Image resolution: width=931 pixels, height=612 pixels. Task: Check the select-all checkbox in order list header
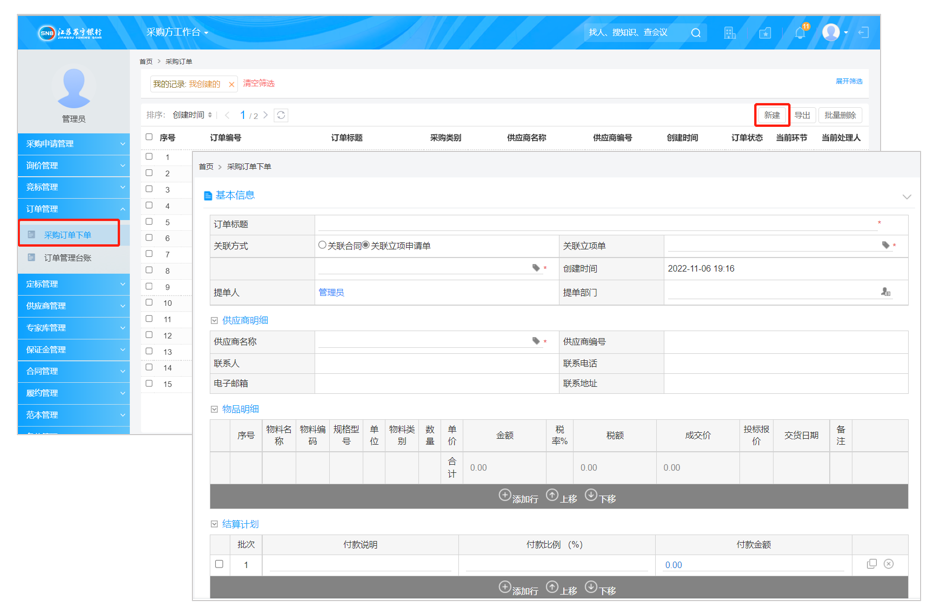pyautogui.click(x=149, y=138)
